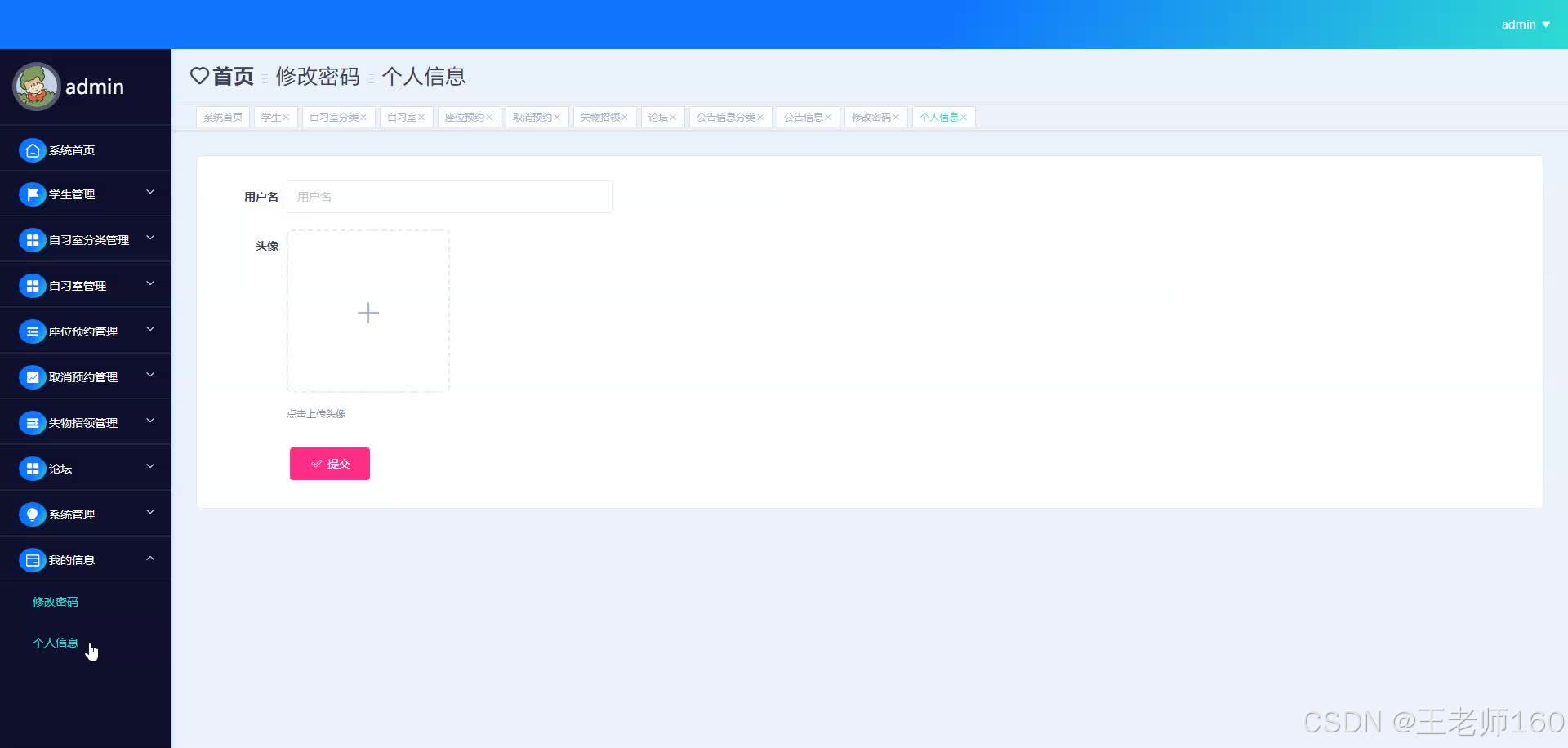
Task: Click the pink 提交 submit button
Action: click(330, 464)
